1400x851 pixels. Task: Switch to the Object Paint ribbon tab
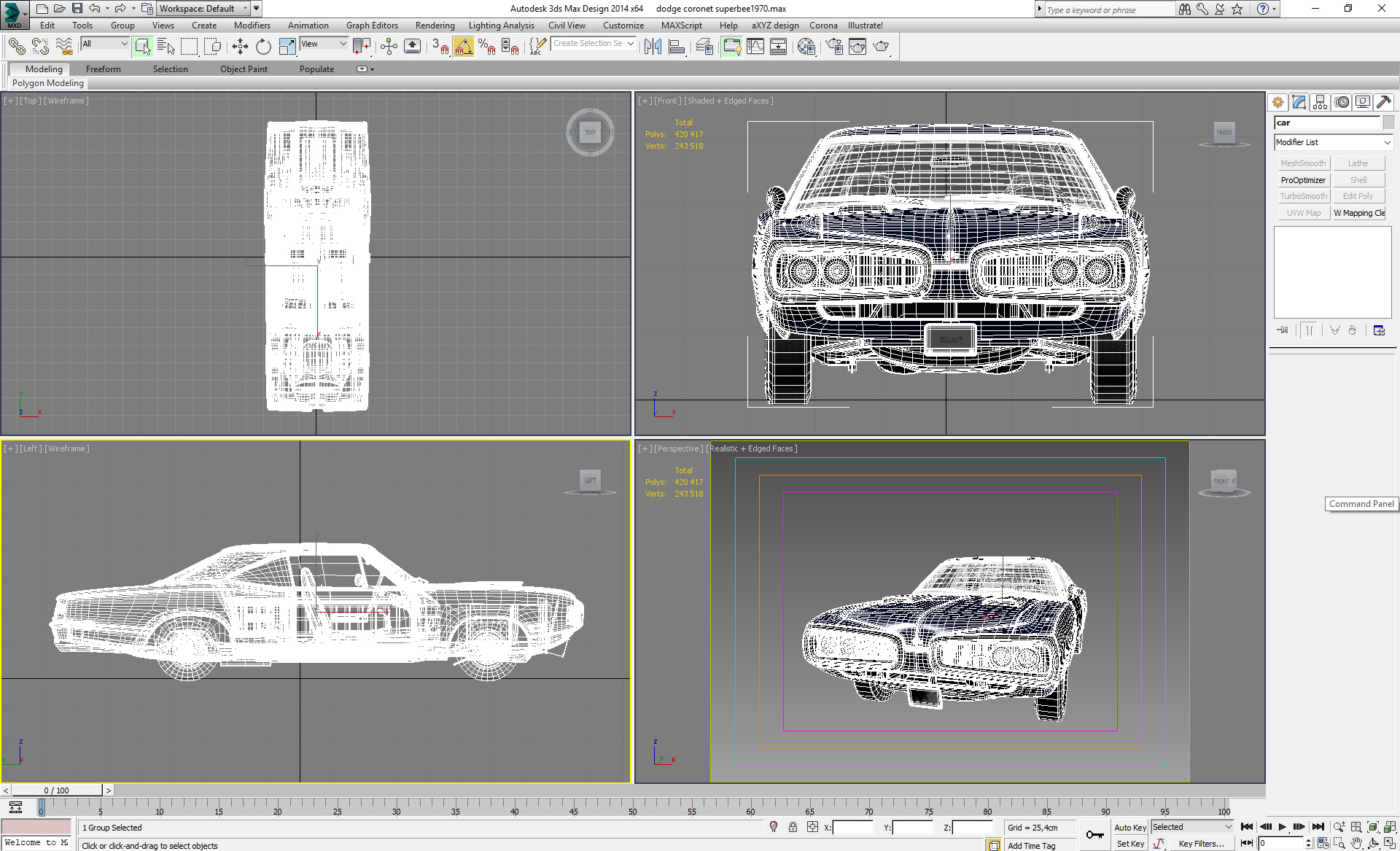click(244, 69)
